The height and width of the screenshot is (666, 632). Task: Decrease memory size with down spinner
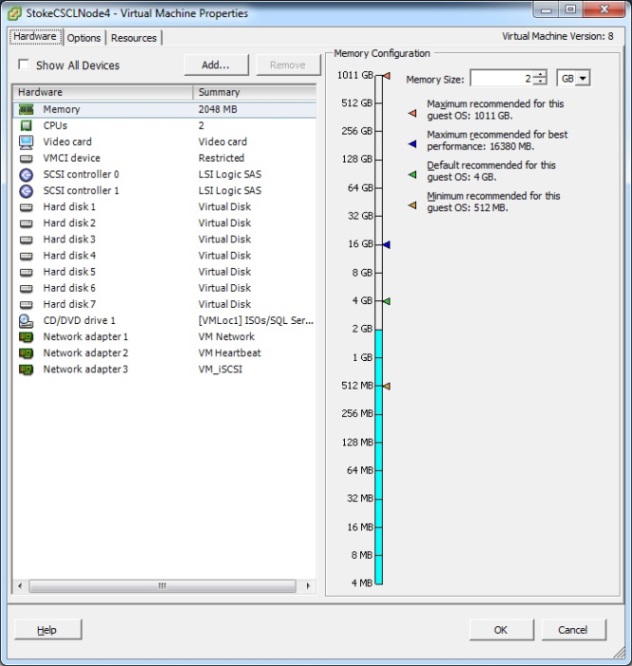click(x=540, y=82)
